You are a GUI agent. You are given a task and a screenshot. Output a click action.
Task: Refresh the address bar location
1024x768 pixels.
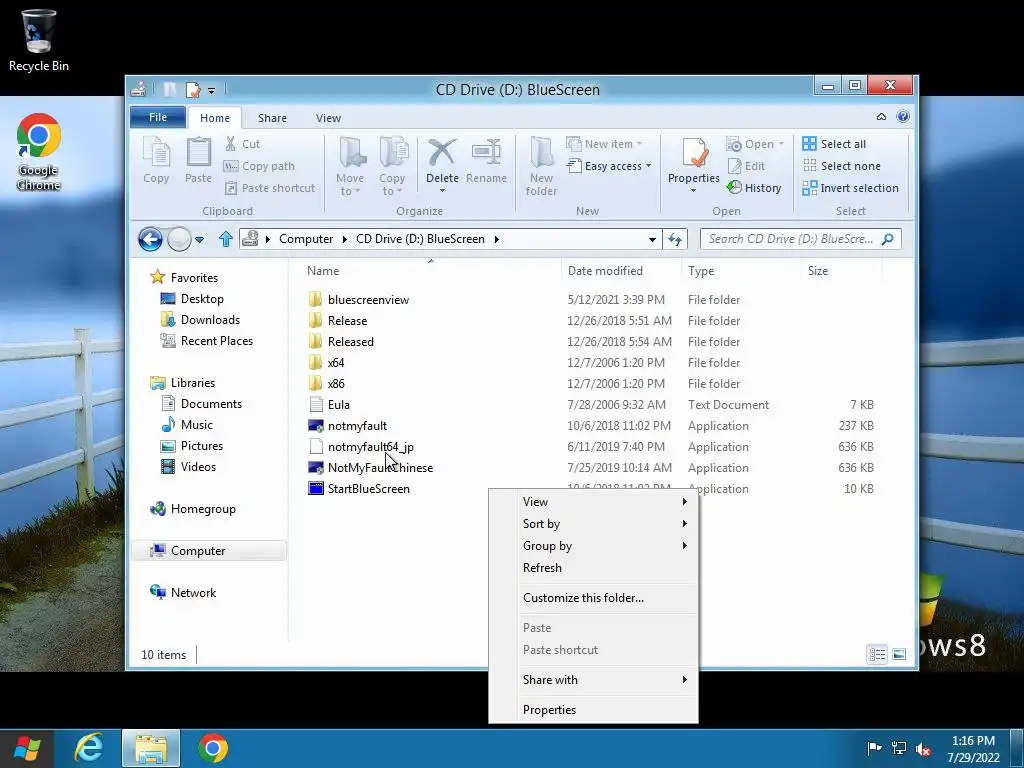point(675,240)
